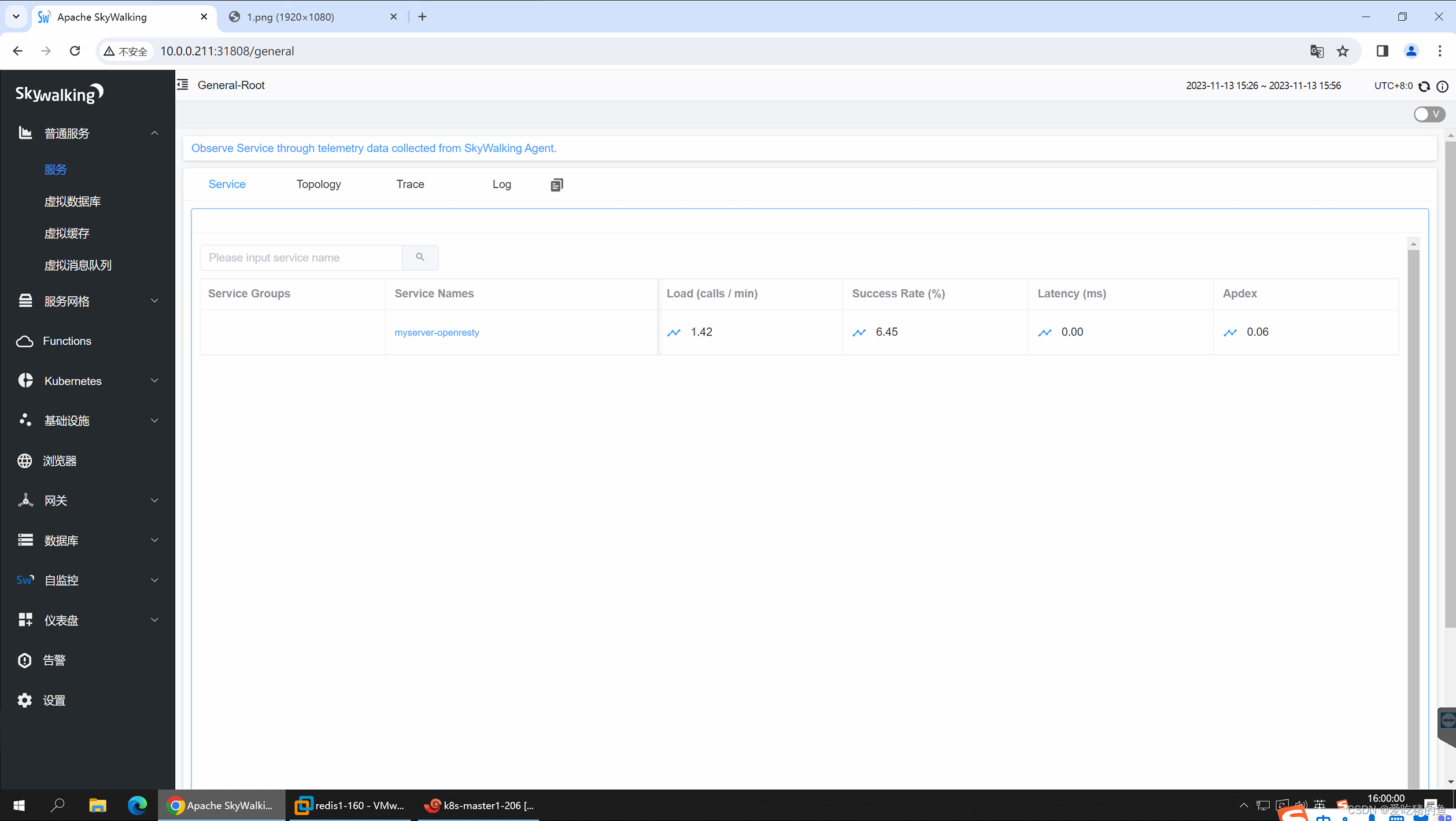The image size is (1456, 821).
Task: Select 虚拟数据库 in the sidebar
Action: pyautogui.click(x=72, y=201)
